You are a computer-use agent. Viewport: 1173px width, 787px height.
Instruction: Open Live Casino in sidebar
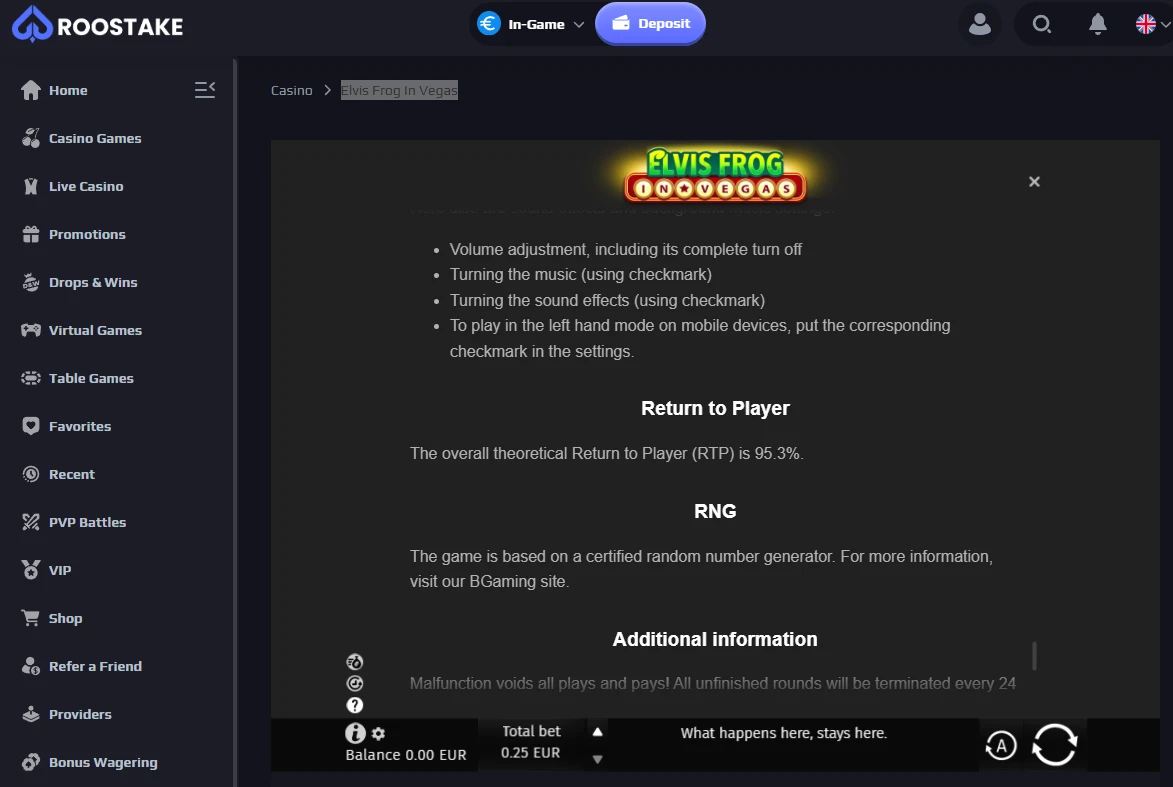(85, 186)
